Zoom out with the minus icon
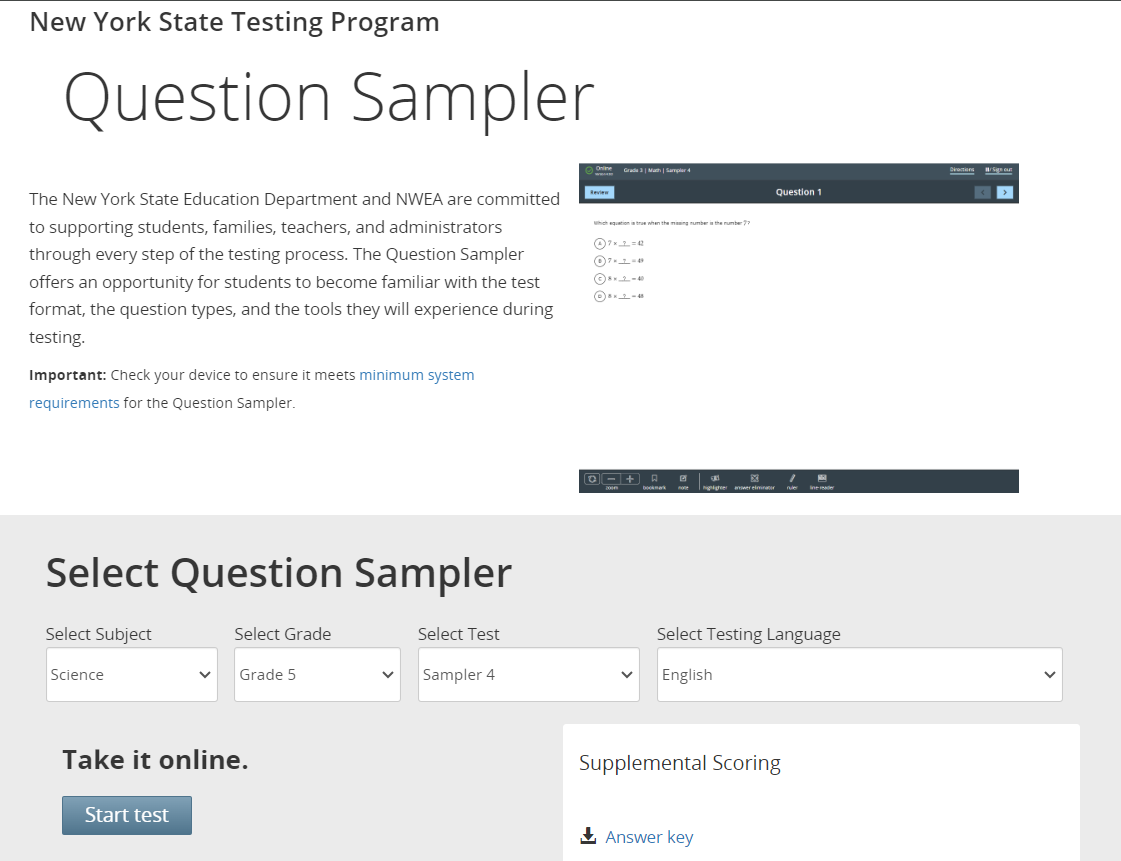The image size is (1121, 861). click(x=612, y=479)
